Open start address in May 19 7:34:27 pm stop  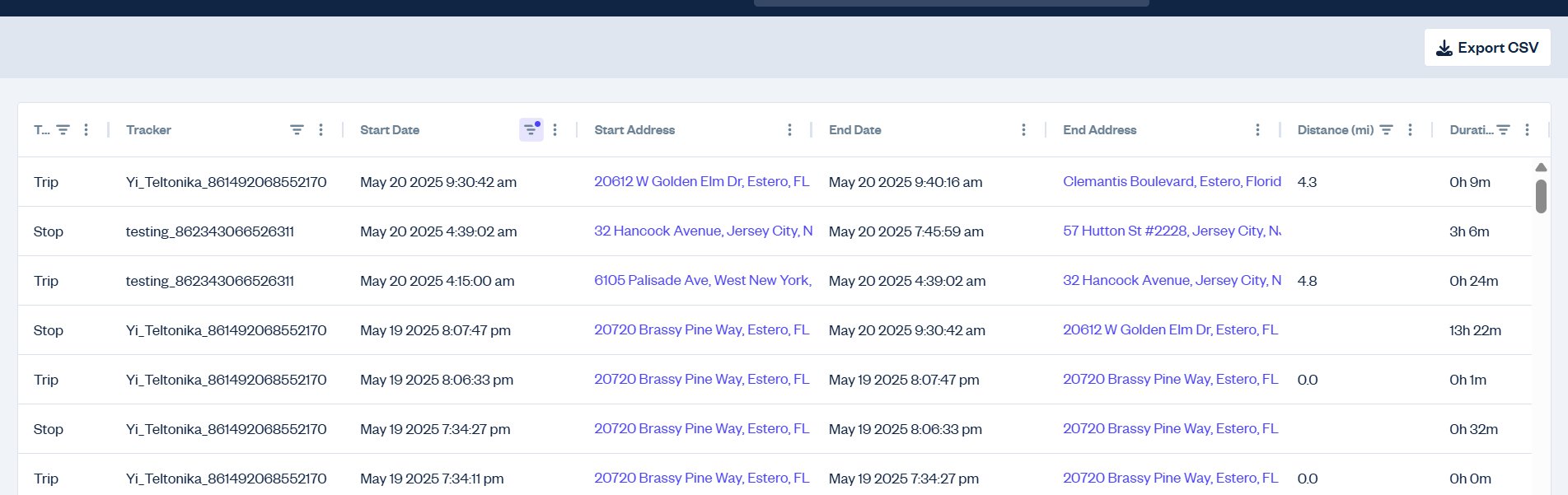coord(701,428)
